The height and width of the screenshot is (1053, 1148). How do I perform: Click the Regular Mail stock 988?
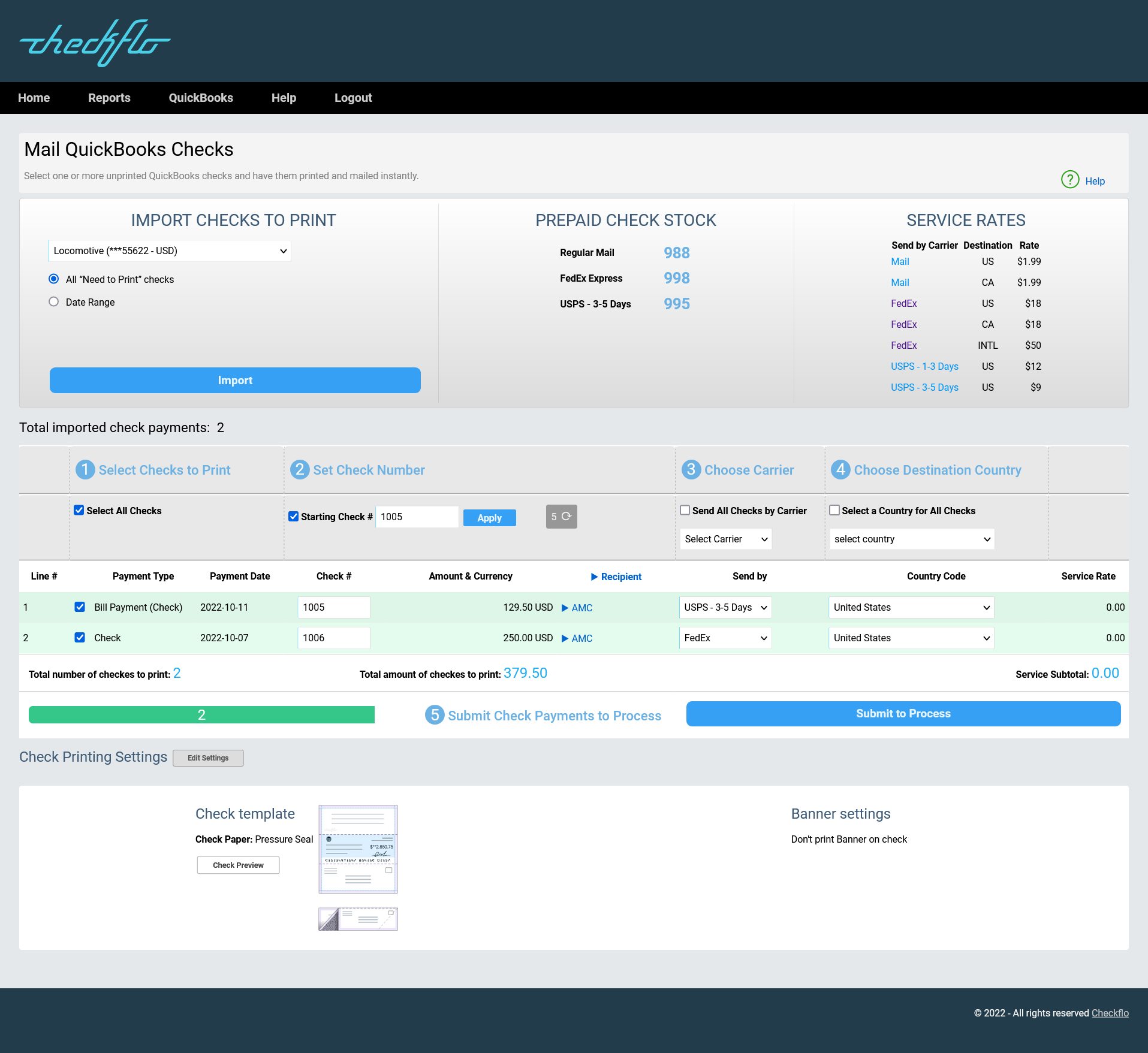tap(677, 252)
